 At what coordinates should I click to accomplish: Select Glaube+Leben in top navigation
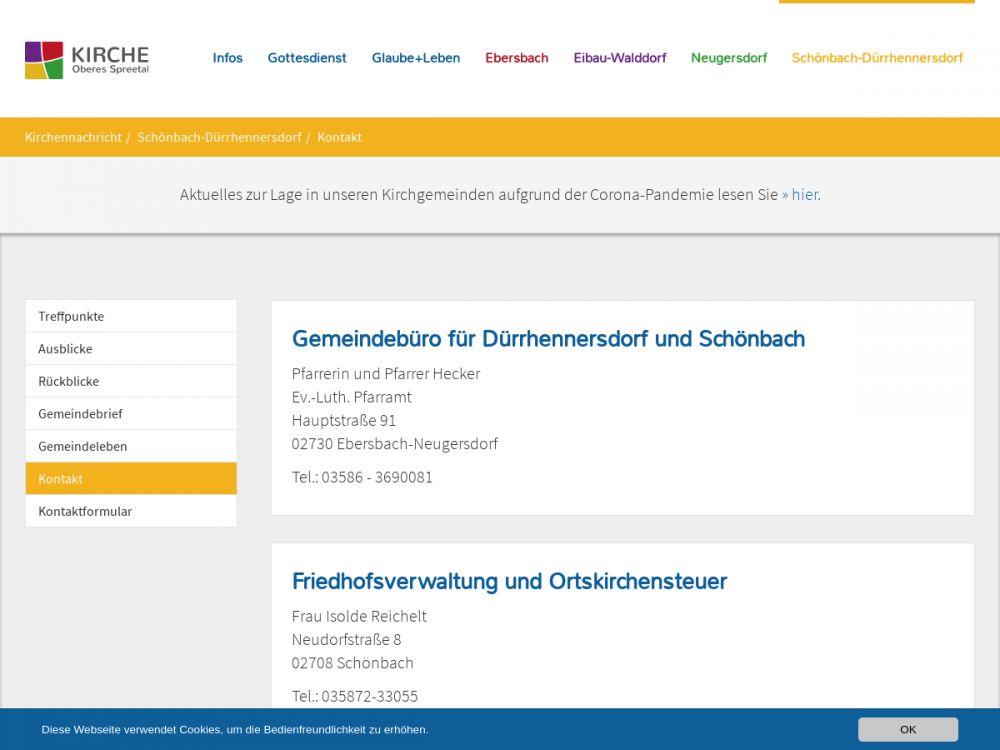[416, 58]
